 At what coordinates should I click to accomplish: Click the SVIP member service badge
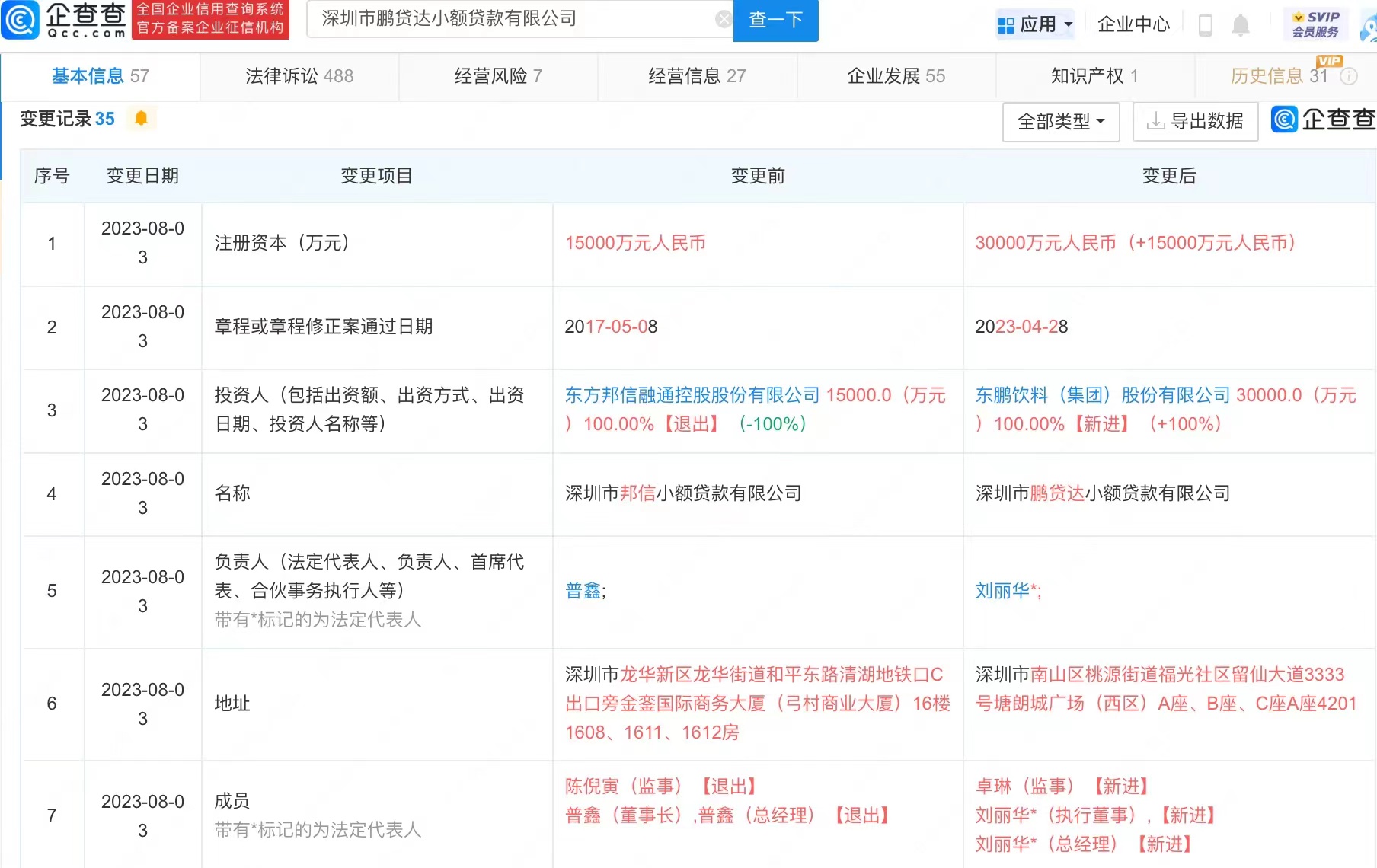click(1315, 24)
